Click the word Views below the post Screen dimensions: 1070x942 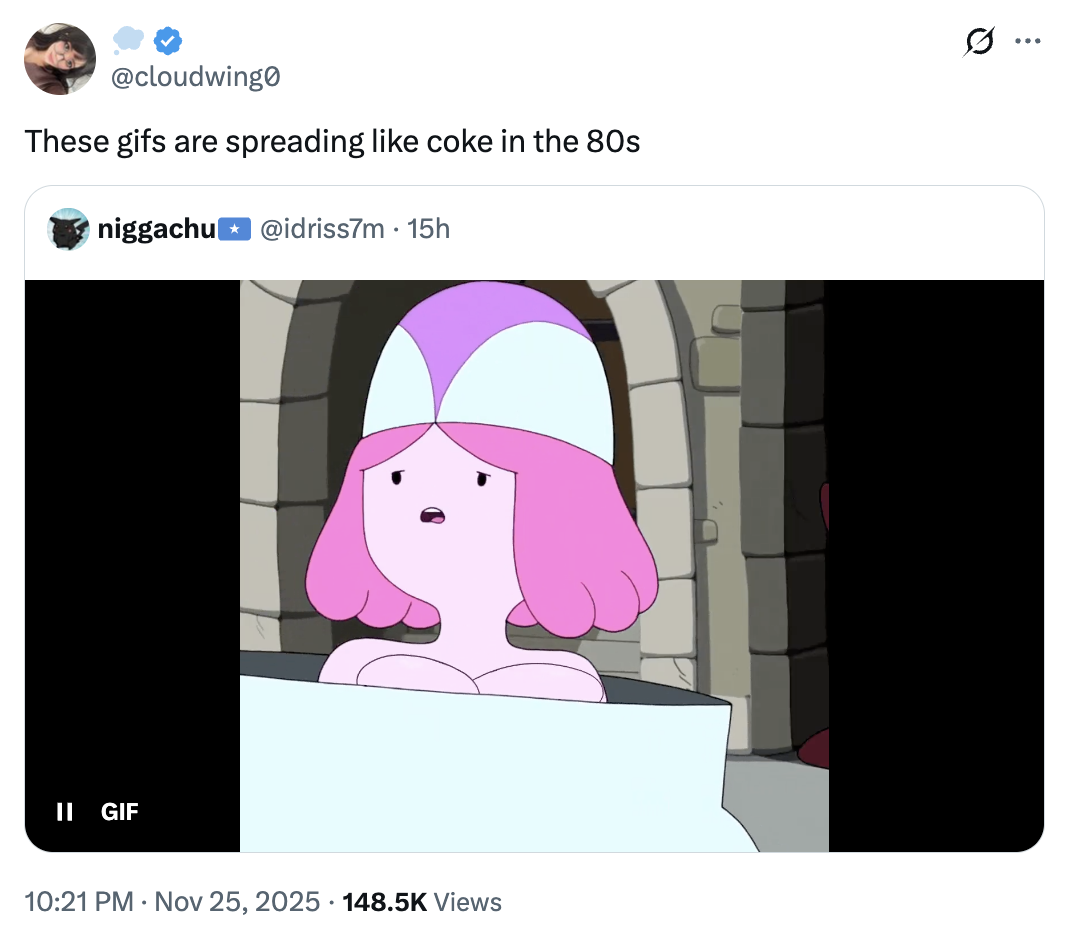(x=468, y=902)
